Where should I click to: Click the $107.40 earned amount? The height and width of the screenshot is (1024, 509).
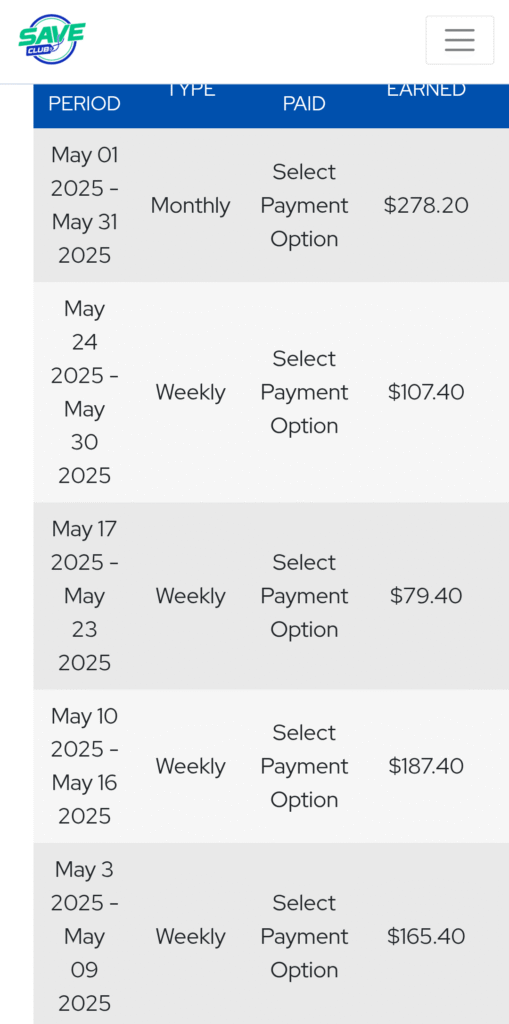pyautogui.click(x=426, y=392)
